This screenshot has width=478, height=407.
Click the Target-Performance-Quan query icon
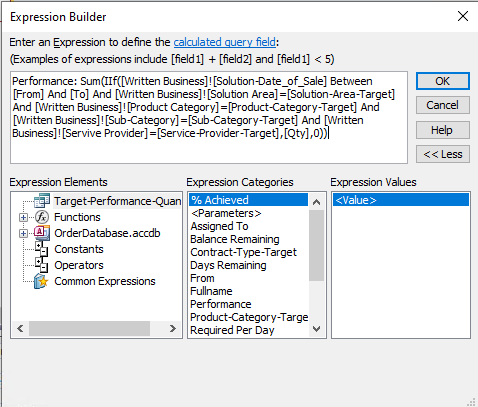(42, 201)
